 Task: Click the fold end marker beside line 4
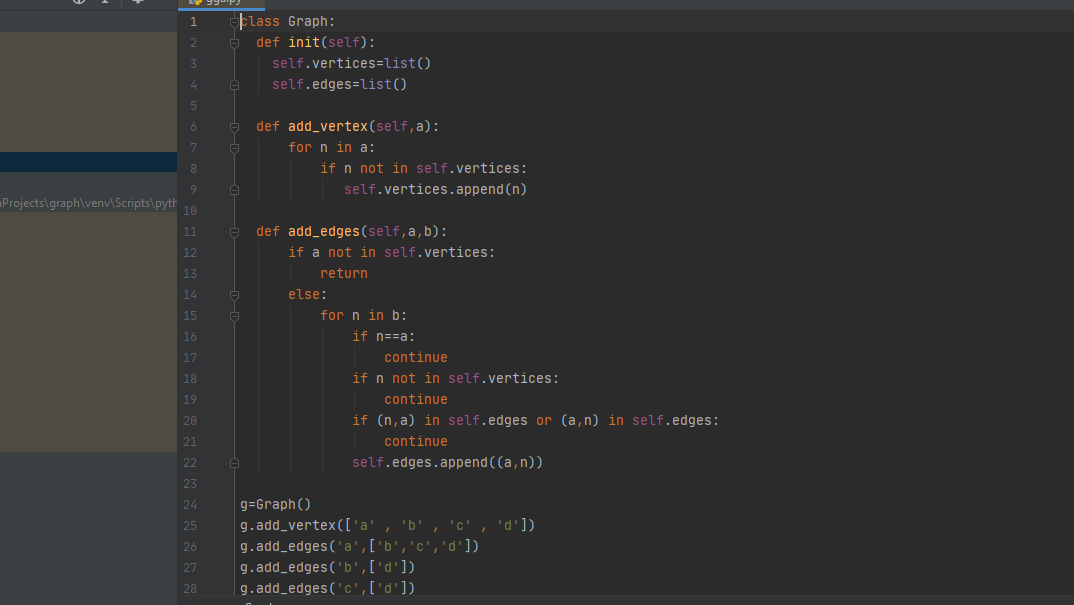pyautogui.click(x=234, y=84)
